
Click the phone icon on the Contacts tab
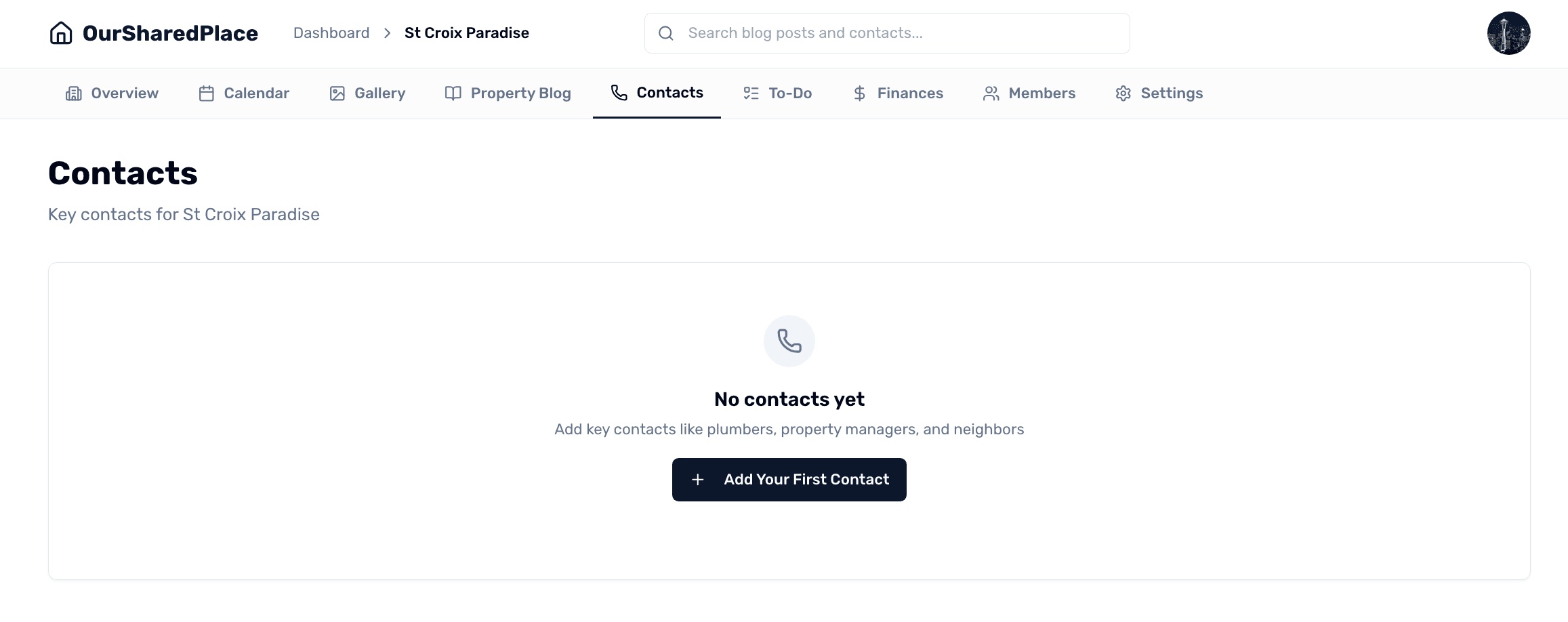[x=618, y=94]
